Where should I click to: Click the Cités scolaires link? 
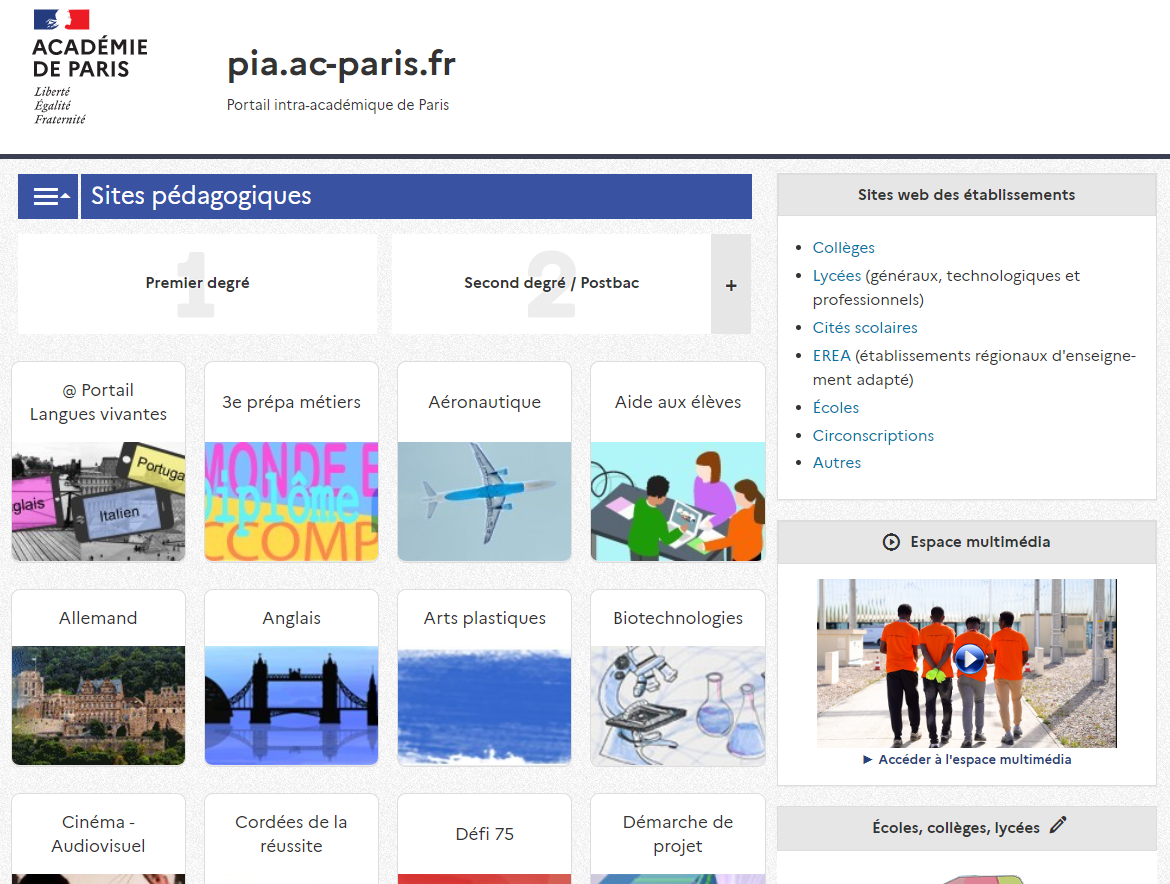click(x=865, y=327)
